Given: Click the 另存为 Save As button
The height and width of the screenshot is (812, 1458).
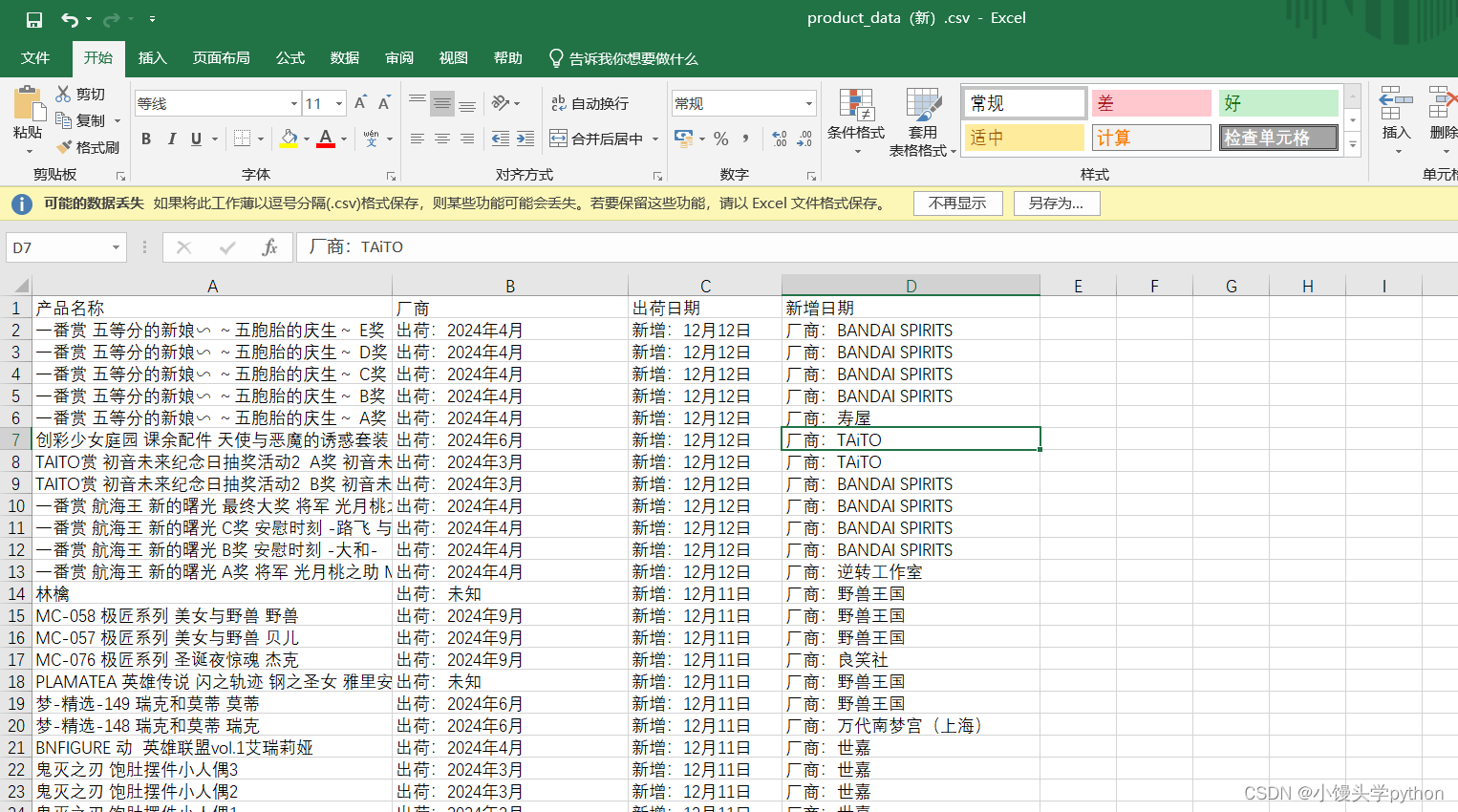Looking at the screenshot, I should pyautogui.click(x=1056, y=203).
